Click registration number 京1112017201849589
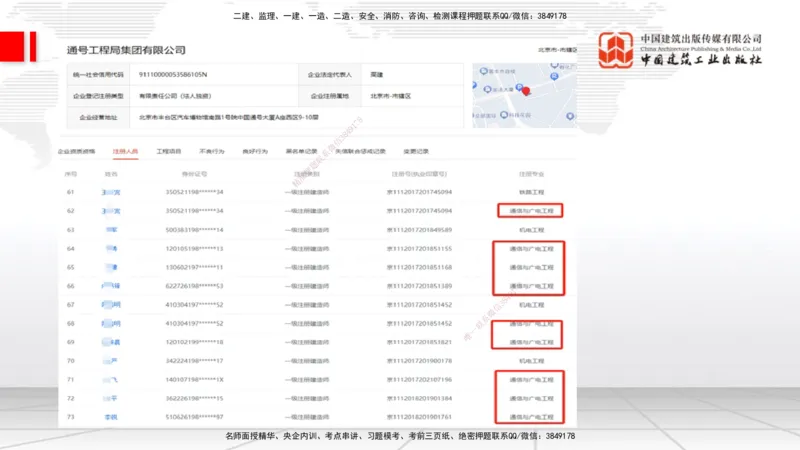The height and width of the screenshot is (450, 800). click(x=419, y=230)
